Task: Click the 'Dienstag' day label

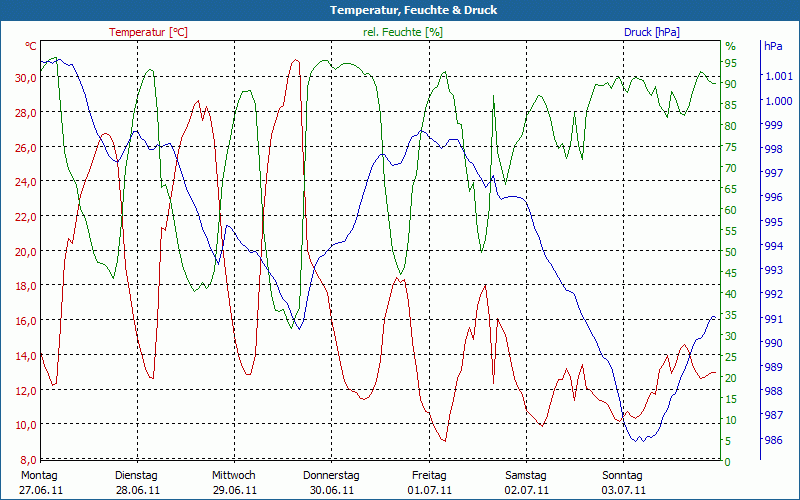Action: 136,475
